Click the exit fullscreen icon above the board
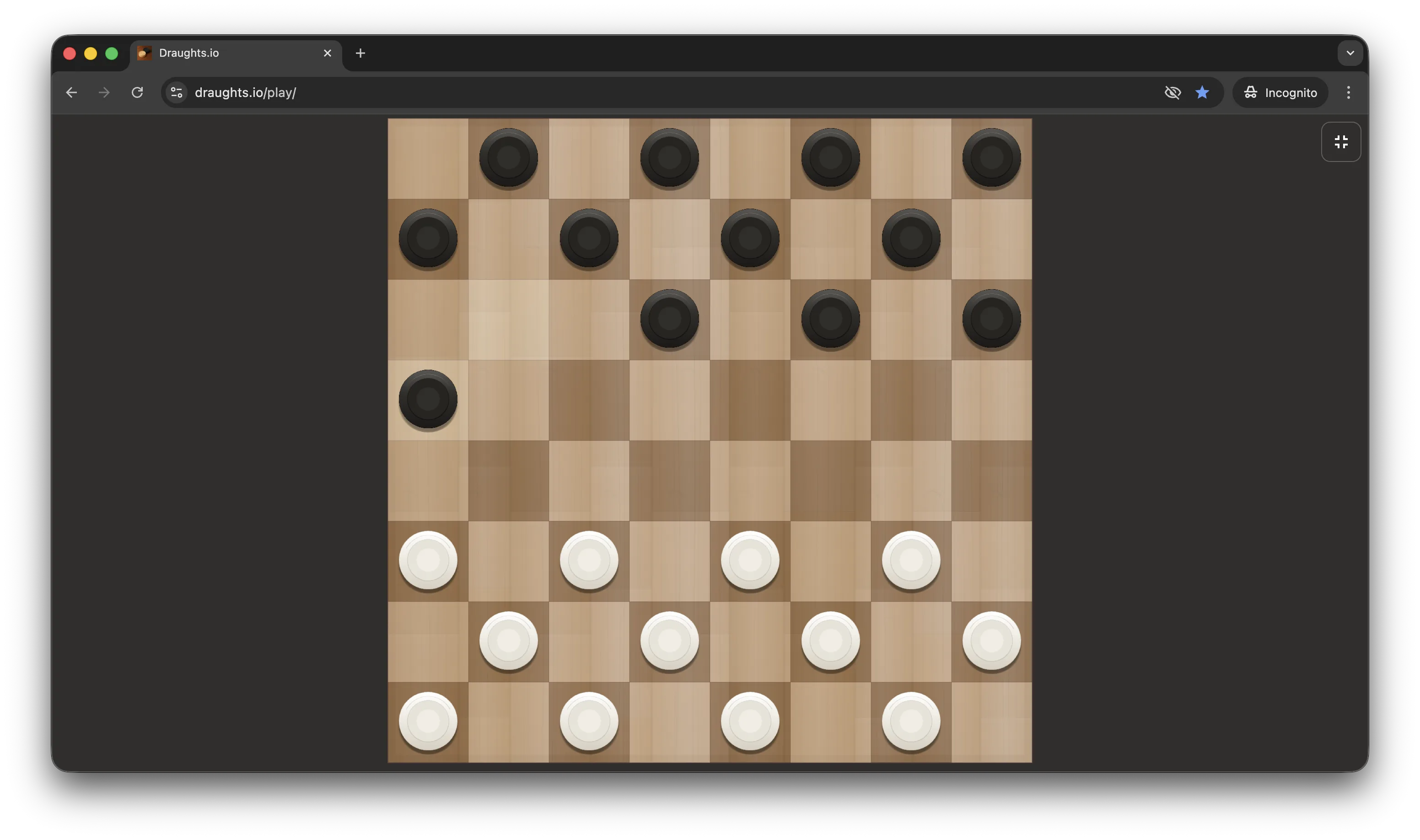The width and height of the screenshot is (1420, 840). click(x=1340, y=141)
